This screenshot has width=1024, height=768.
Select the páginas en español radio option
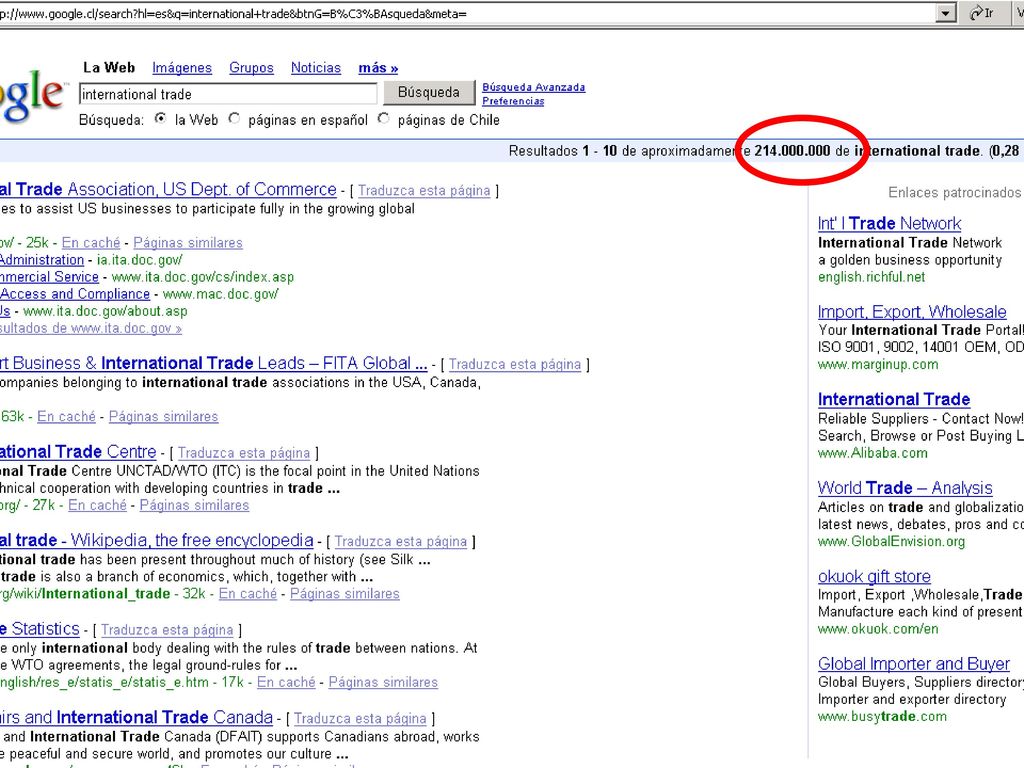click(x=234, y=119)
